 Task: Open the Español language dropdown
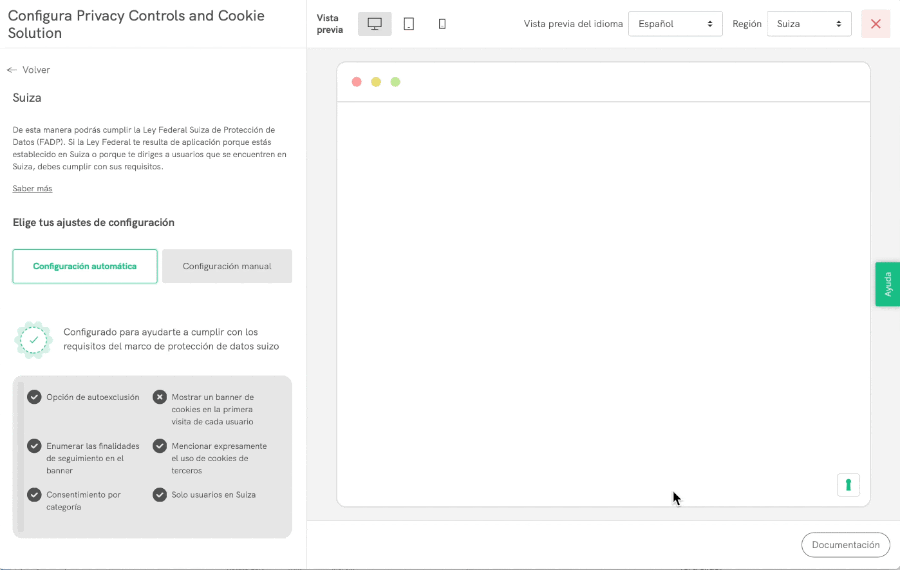pyautogui.click(x=675, y=24)
